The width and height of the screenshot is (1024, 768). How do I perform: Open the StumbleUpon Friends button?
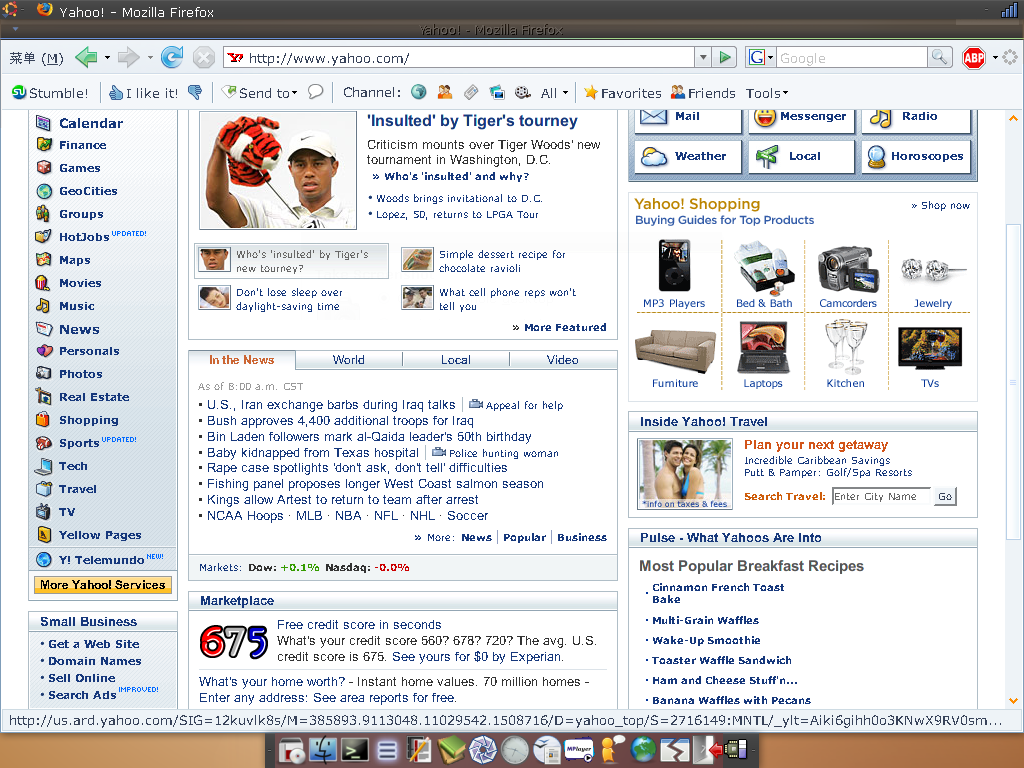[703, 93]
